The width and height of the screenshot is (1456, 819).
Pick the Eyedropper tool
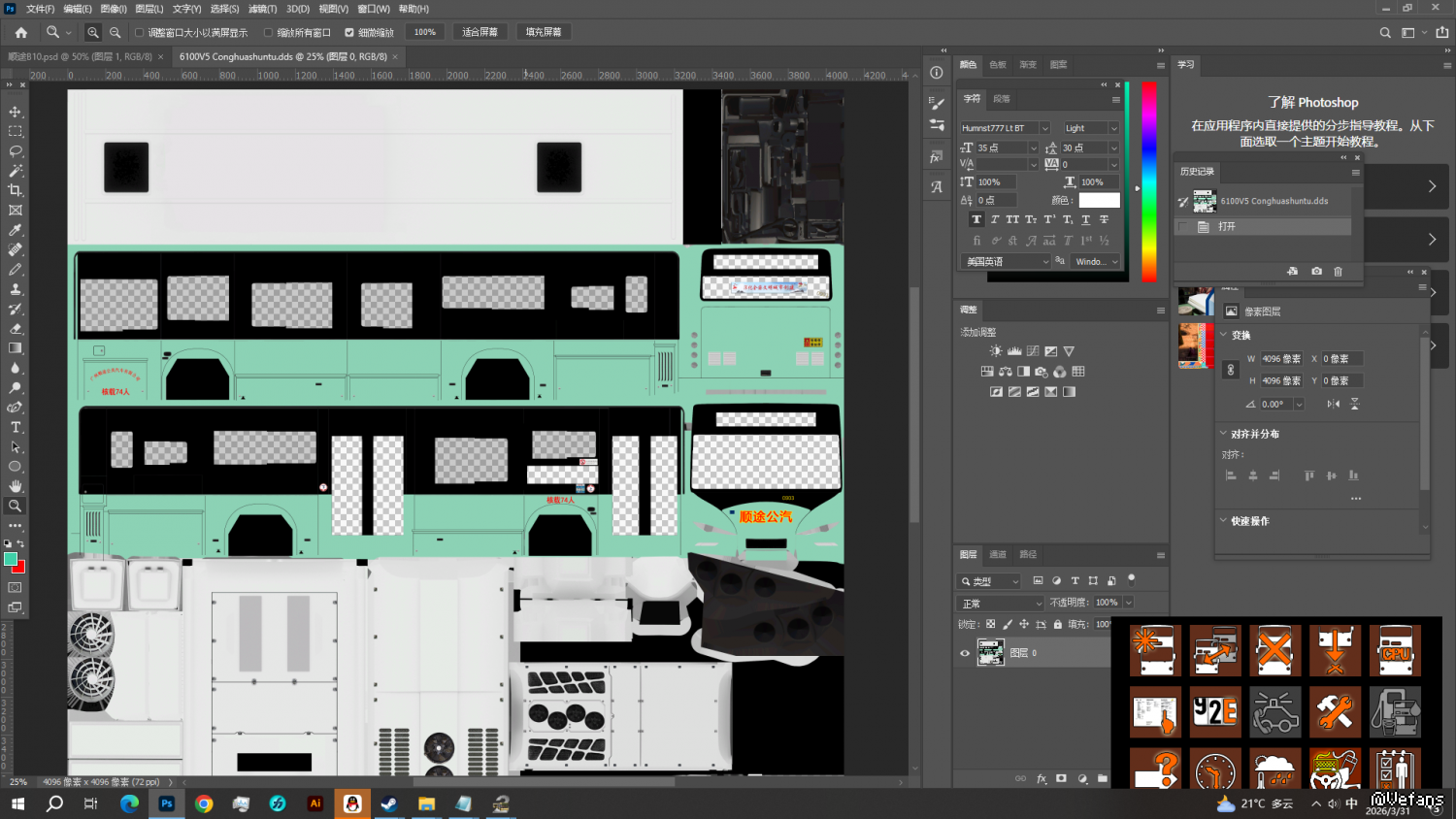(16, 230)
